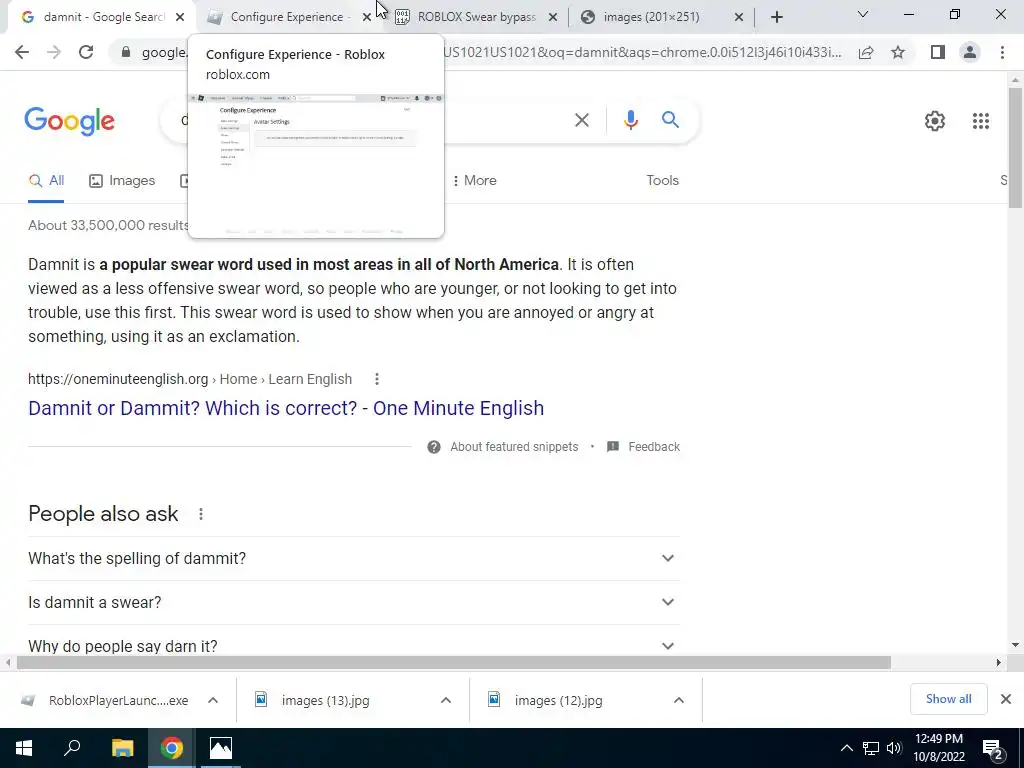Open the Google apps grid

tap(981, 121)
